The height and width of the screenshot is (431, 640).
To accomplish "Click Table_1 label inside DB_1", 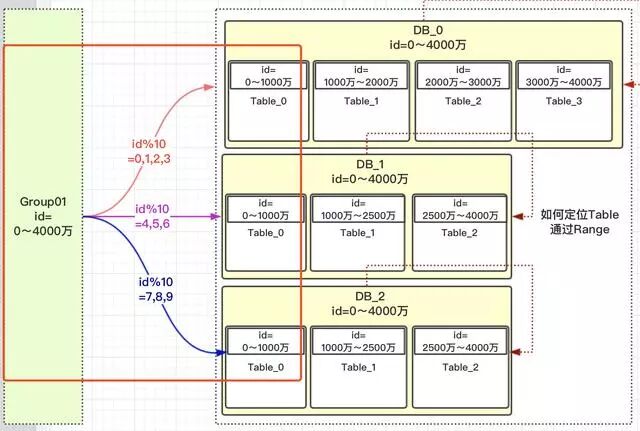I will pyautogui.click(x=358, y=233).
